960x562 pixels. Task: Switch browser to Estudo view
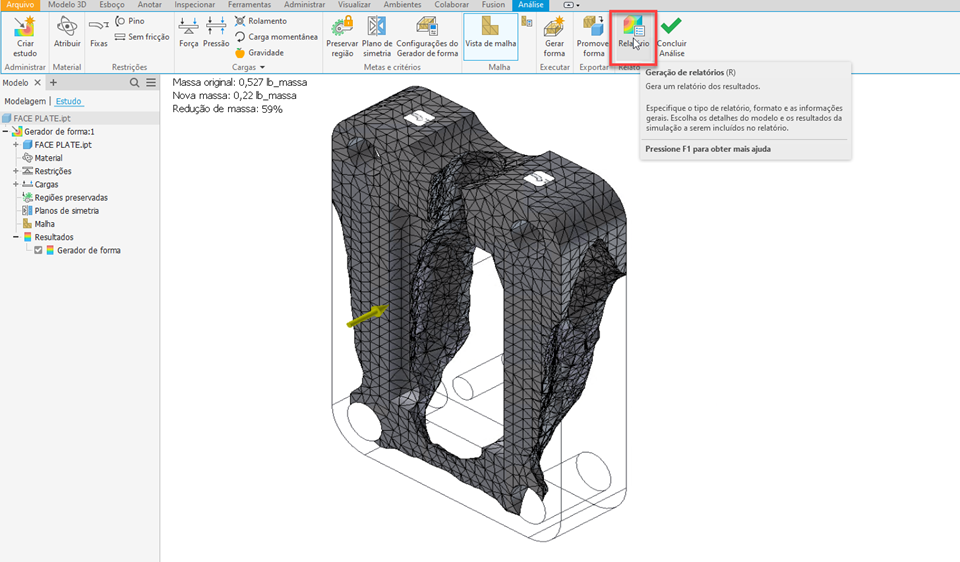coord(68,101)
